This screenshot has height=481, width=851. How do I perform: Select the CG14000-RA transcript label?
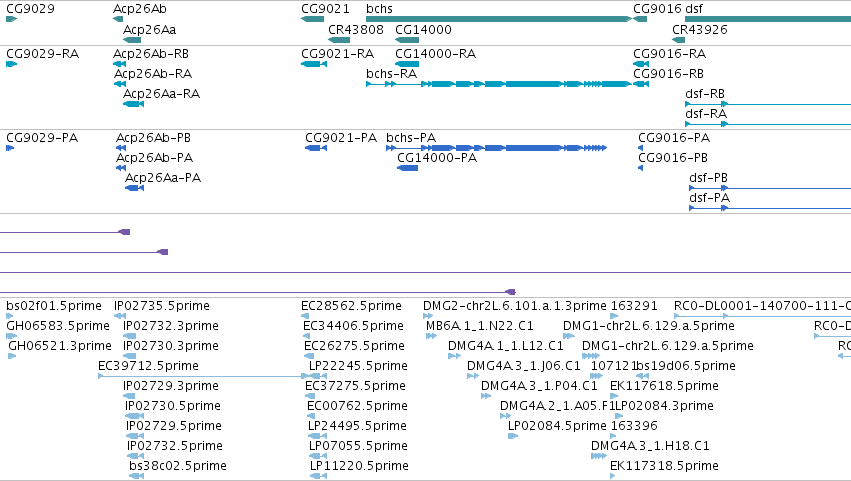pyautogui.click(x=435, y=54)
